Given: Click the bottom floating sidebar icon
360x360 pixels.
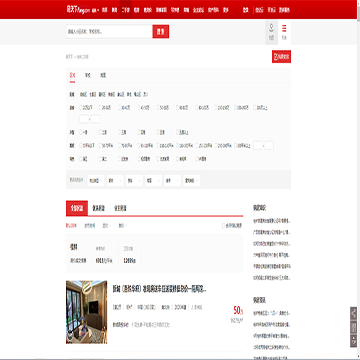Looking at the screenshot, I should pyautogui.click(x=353, y=341).
